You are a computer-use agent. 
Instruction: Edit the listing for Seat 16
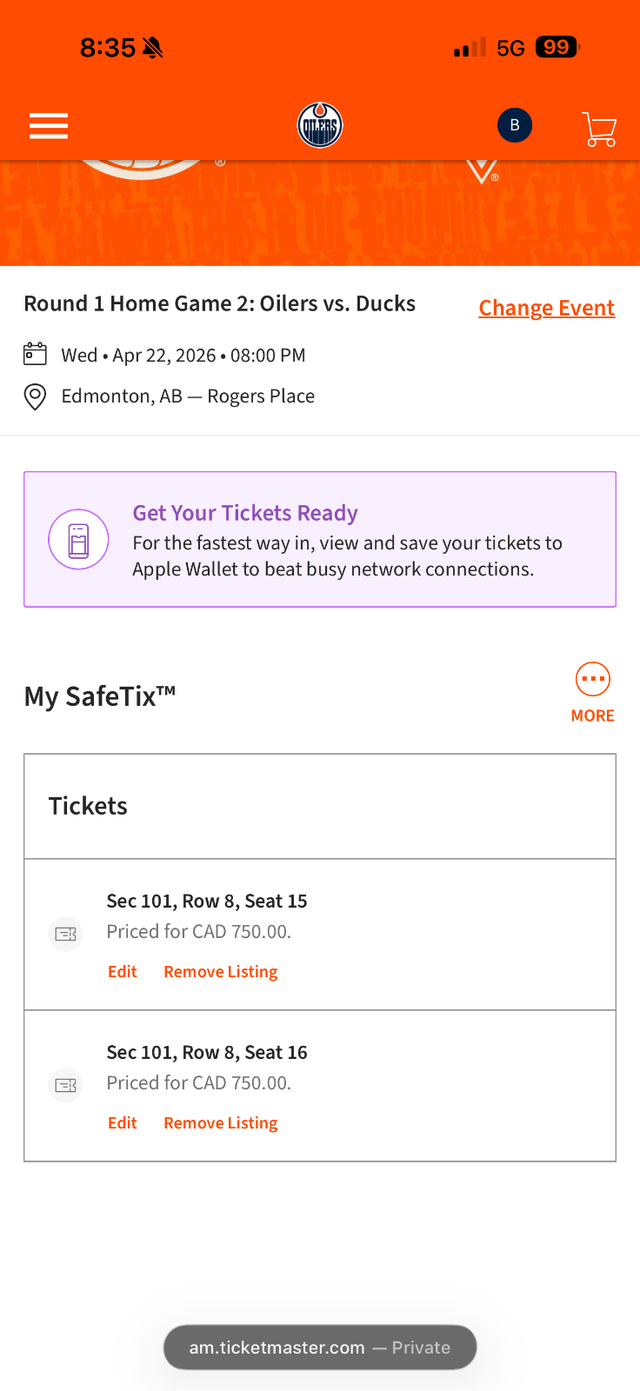(122, 1122)
